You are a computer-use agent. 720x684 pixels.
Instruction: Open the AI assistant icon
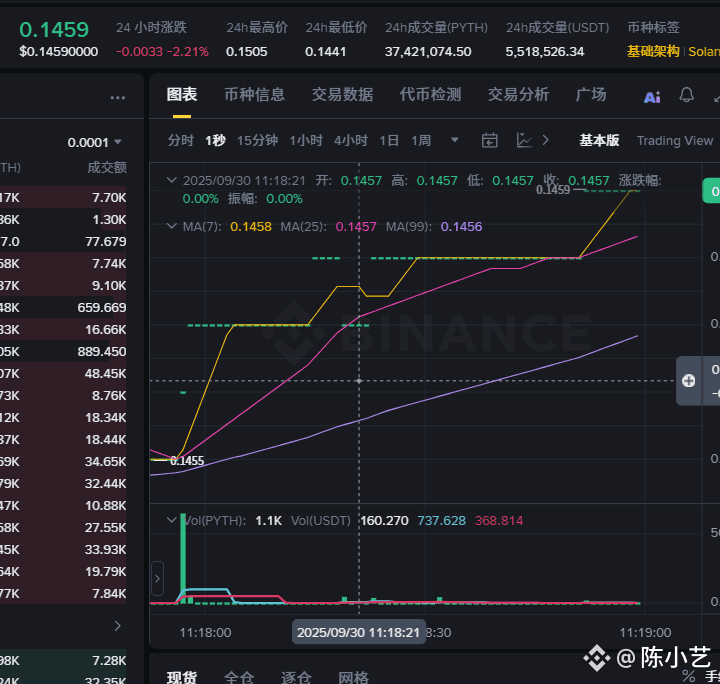tap(652, 96)
